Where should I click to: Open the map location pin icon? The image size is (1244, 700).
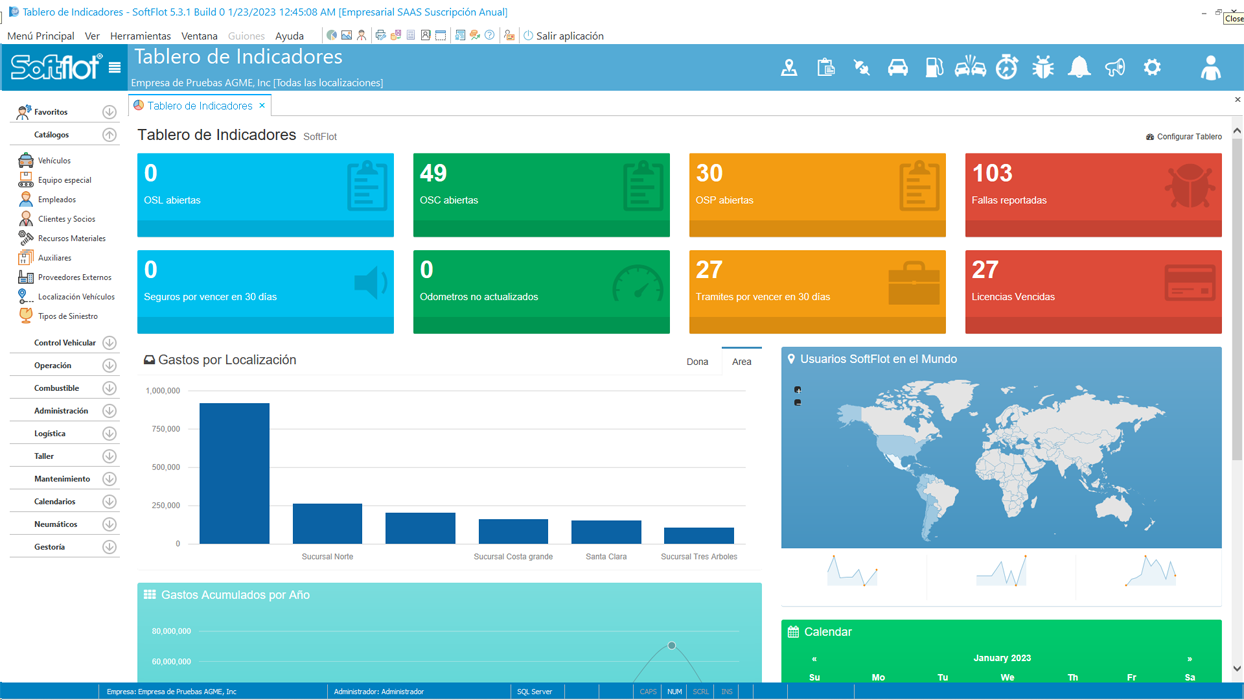click(x=789, y=68)
